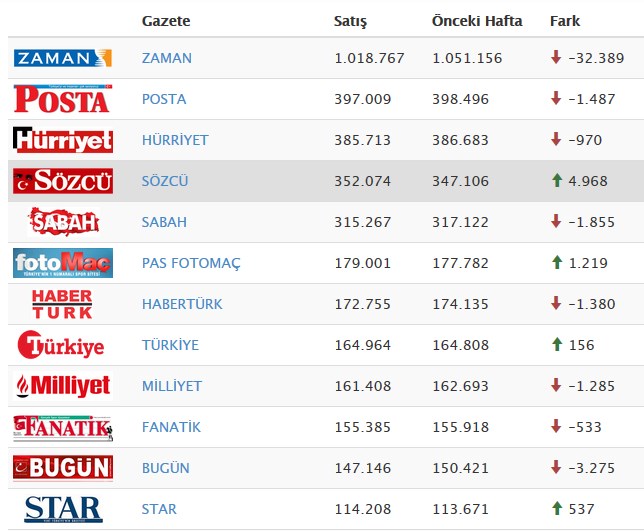This screenshot has width=644, height=531.
Task: Click the Milliyet newspaper logo
Action: [62, 386]
